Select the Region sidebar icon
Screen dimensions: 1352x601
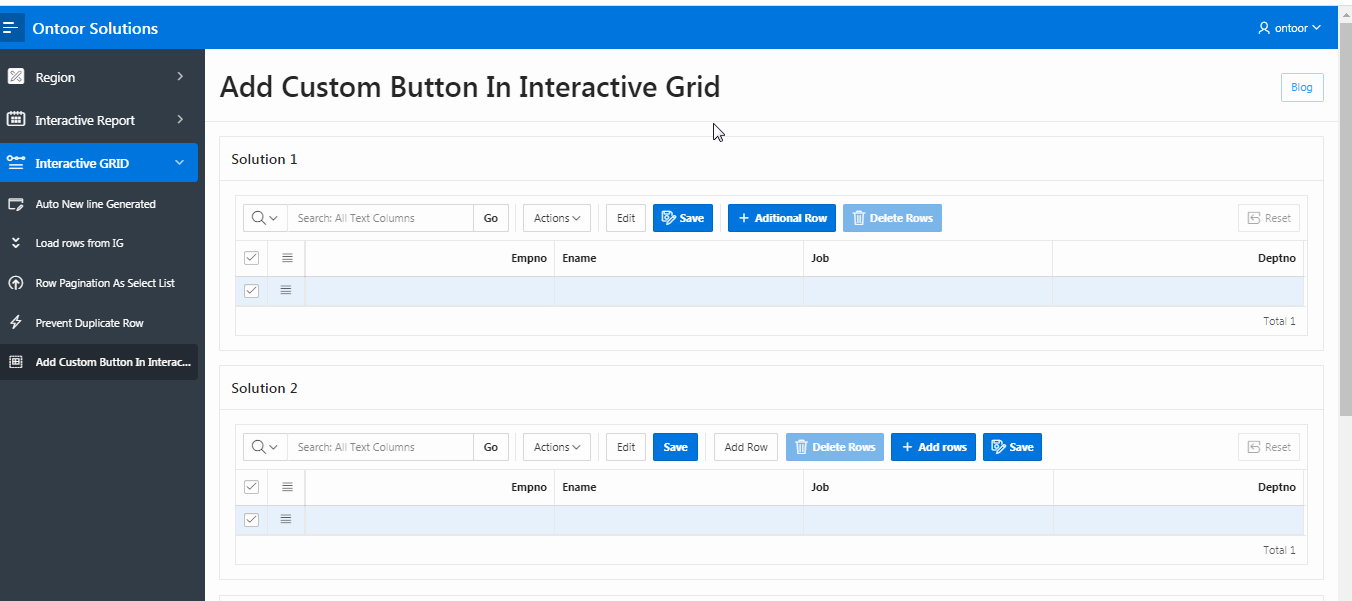click(17, 76)
